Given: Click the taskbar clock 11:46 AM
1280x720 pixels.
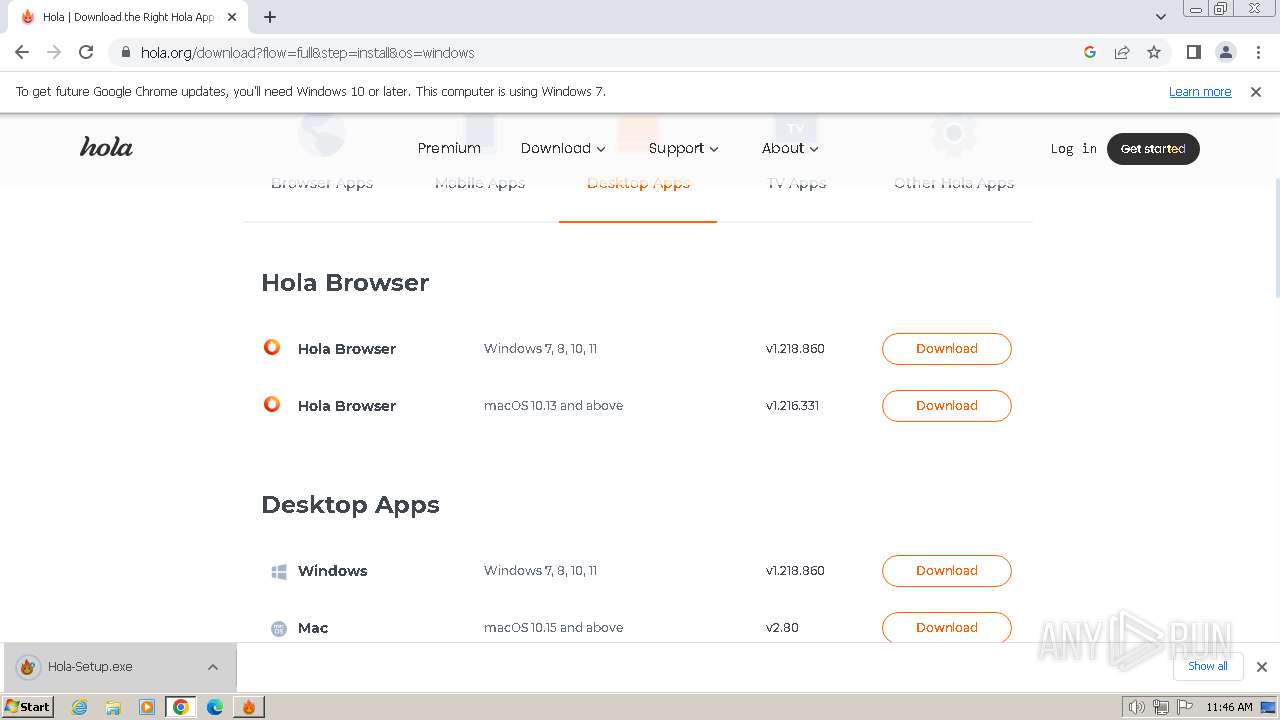Looking at the screenshot, I should tap(1229, 707).
